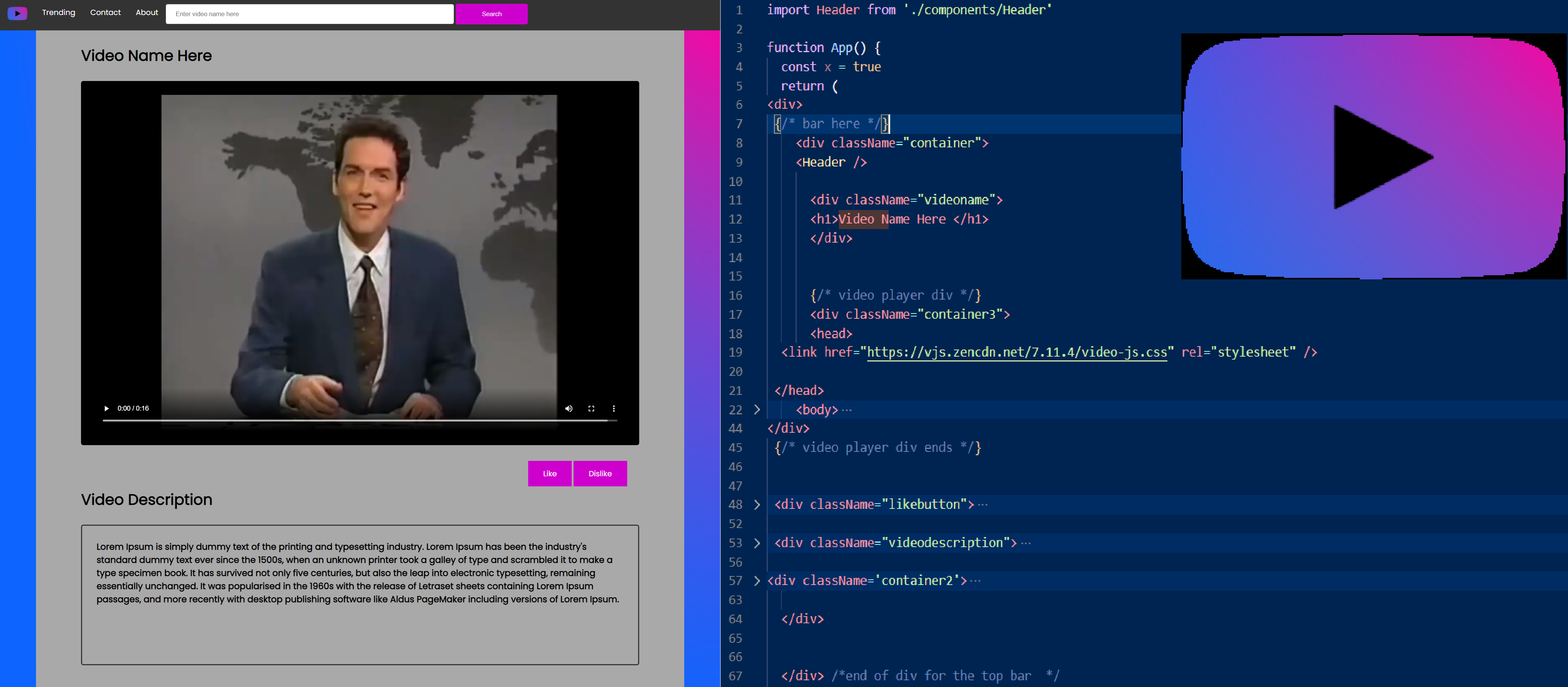1568x687 pixels.
Task: Click the import Header line in code
Action: [x=909, y=10]
